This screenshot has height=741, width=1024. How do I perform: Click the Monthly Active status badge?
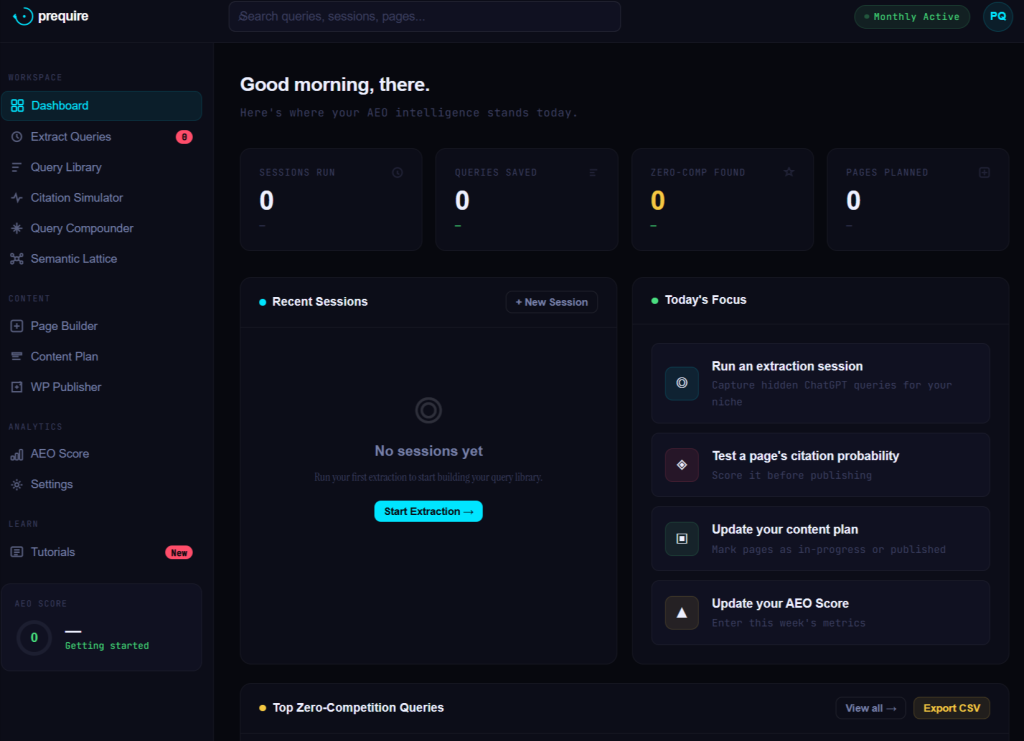click(912, 17)
